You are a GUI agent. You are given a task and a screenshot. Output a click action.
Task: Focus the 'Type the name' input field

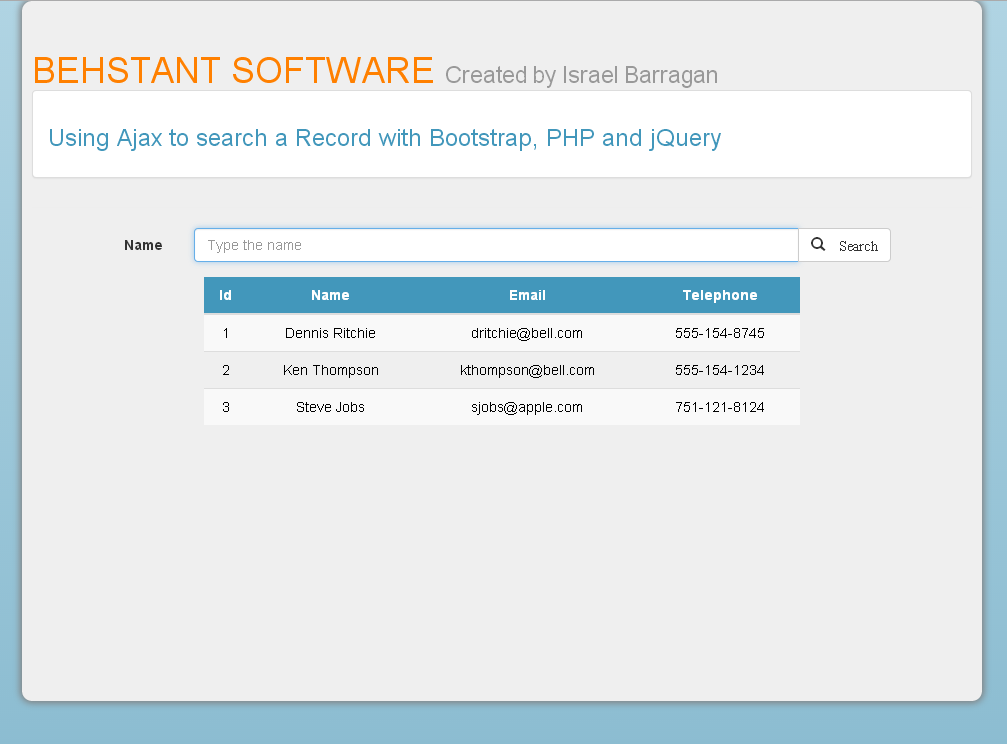pos(496,245)
